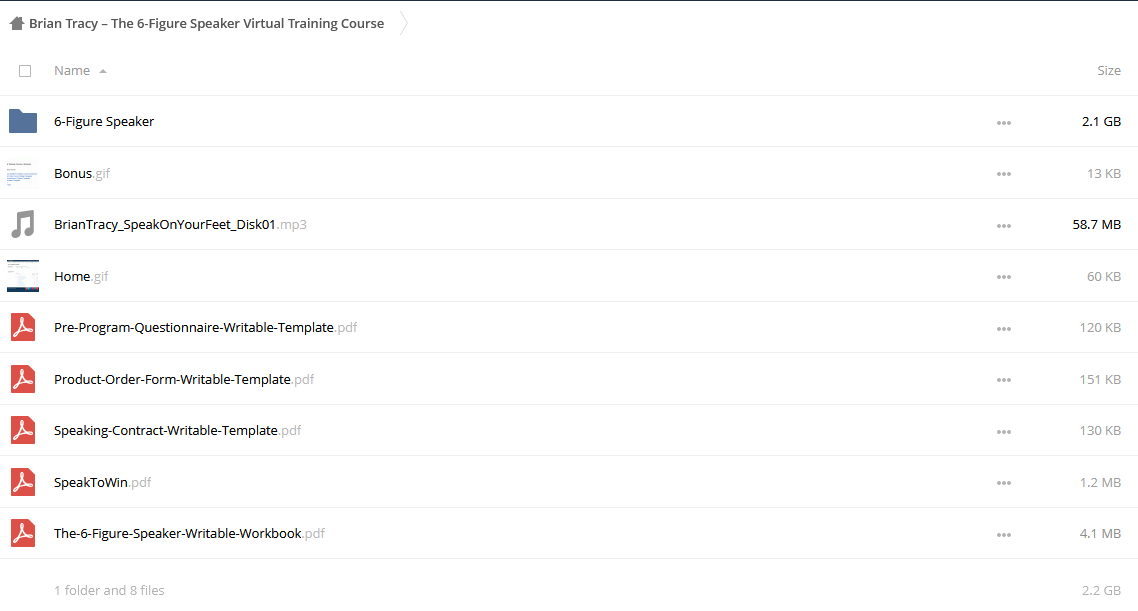Screen dimensions: 1138x611
Task: Open the Bonus.gif file name
Action: coord(82,173)
